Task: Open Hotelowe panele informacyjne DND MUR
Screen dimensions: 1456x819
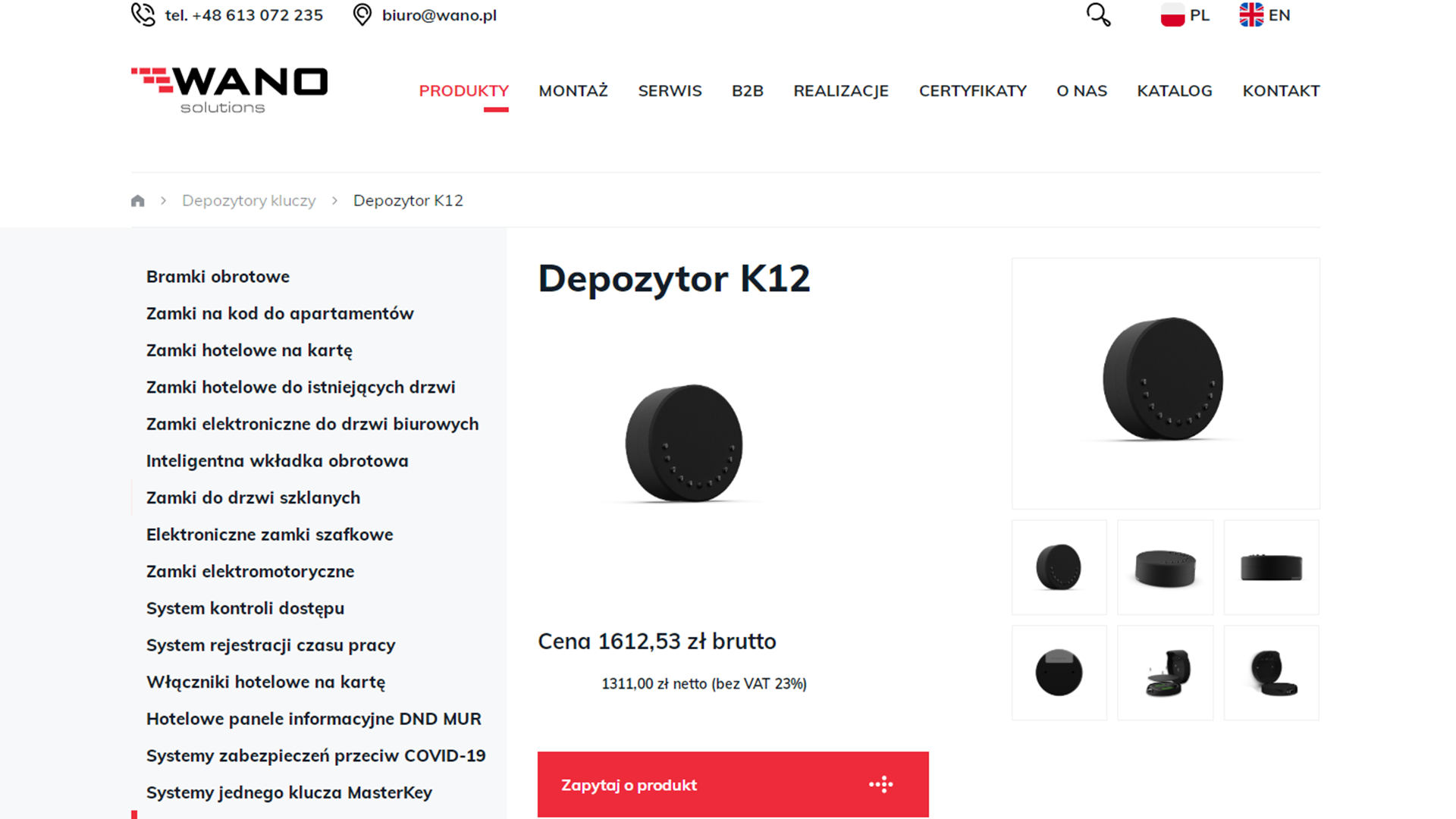Action: (x=314, y=719)
